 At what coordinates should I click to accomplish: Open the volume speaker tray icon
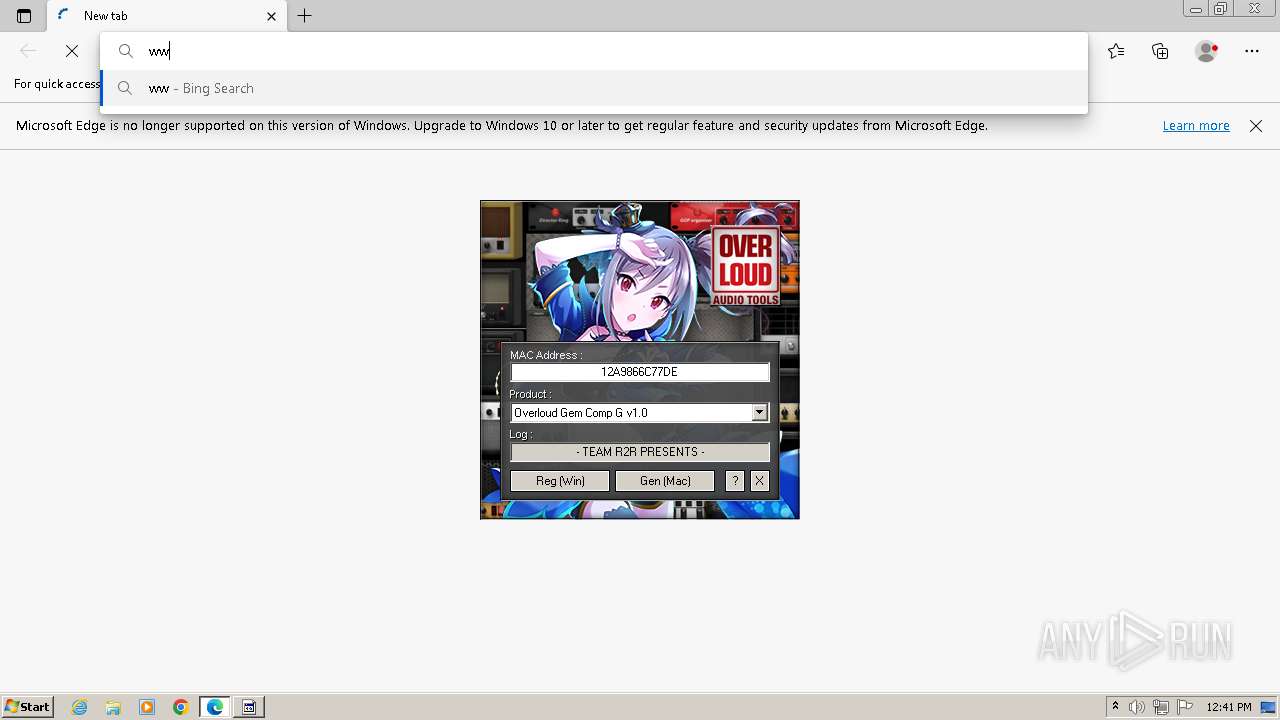click(1137, 707)
